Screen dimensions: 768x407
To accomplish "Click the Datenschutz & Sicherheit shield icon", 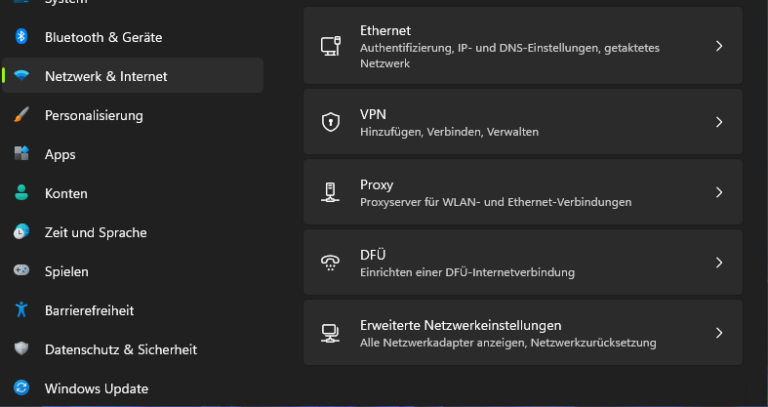I will pos(21,349).
